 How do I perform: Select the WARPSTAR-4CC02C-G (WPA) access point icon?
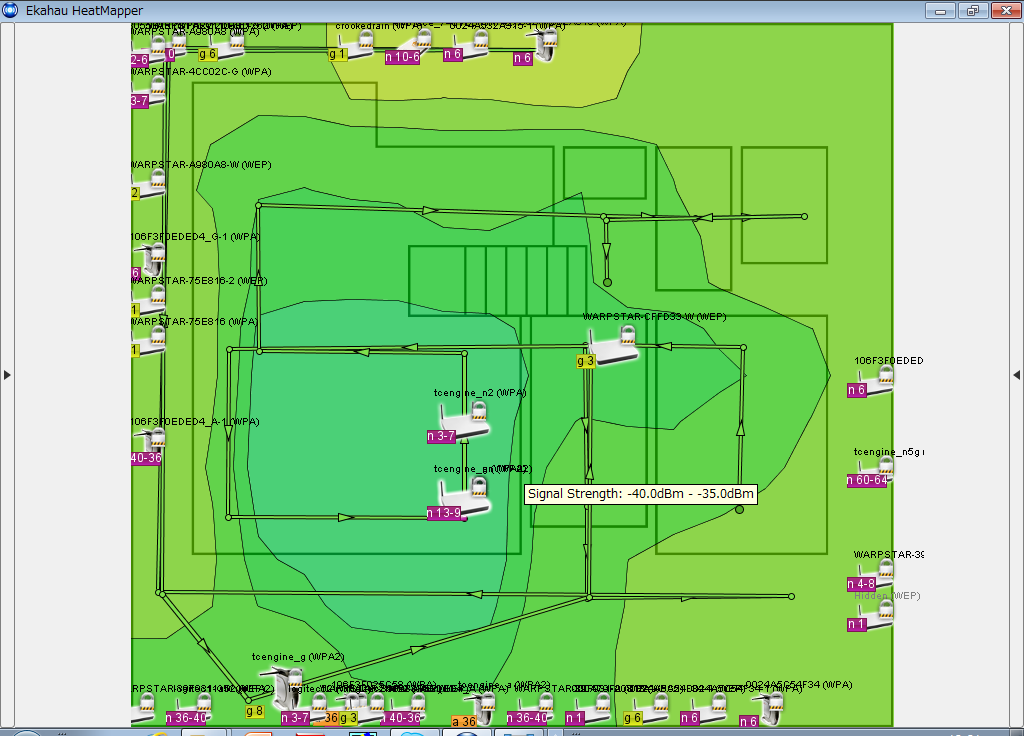point(150,91)
